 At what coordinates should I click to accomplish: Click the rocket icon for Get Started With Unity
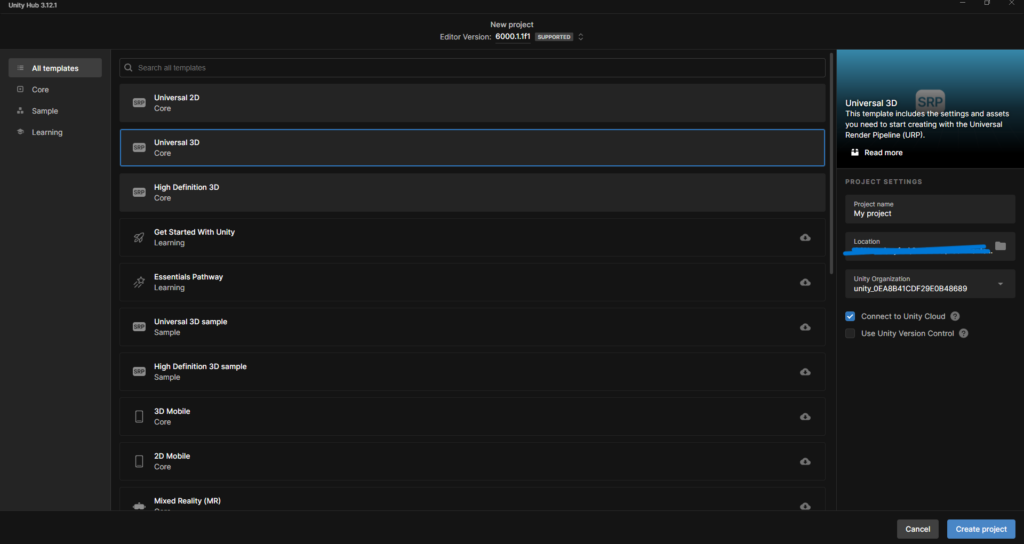(139, 238)
